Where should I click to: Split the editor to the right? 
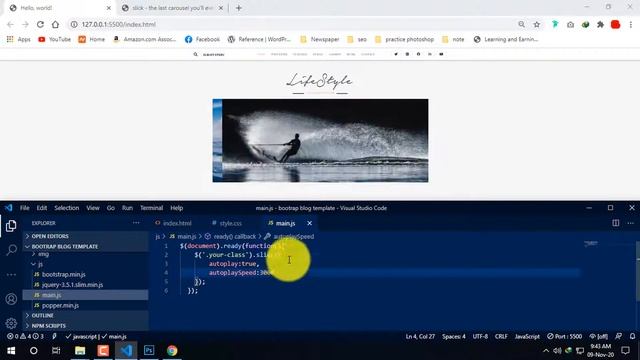[x=616, y=223]
